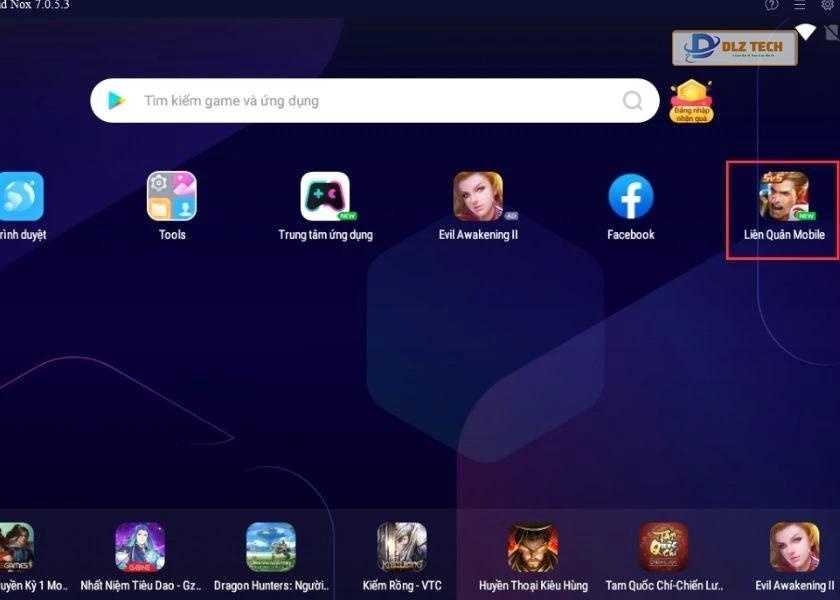Launch the Trình duyệt browser app
This screenshot has width=840, height=600.
coord(20,197)
